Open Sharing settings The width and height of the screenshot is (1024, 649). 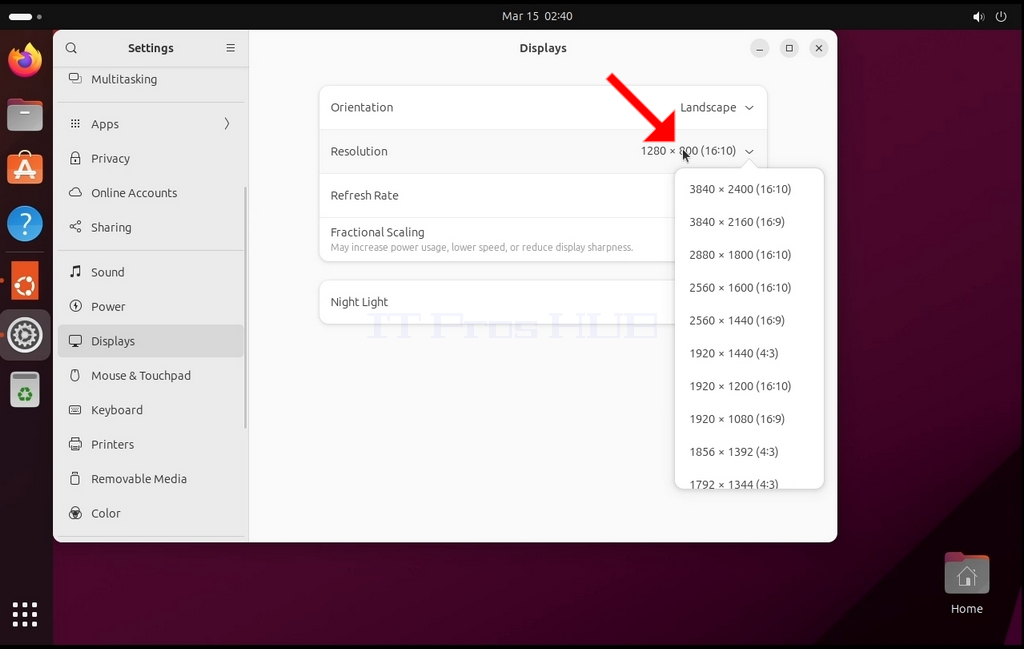pos(151,227)
